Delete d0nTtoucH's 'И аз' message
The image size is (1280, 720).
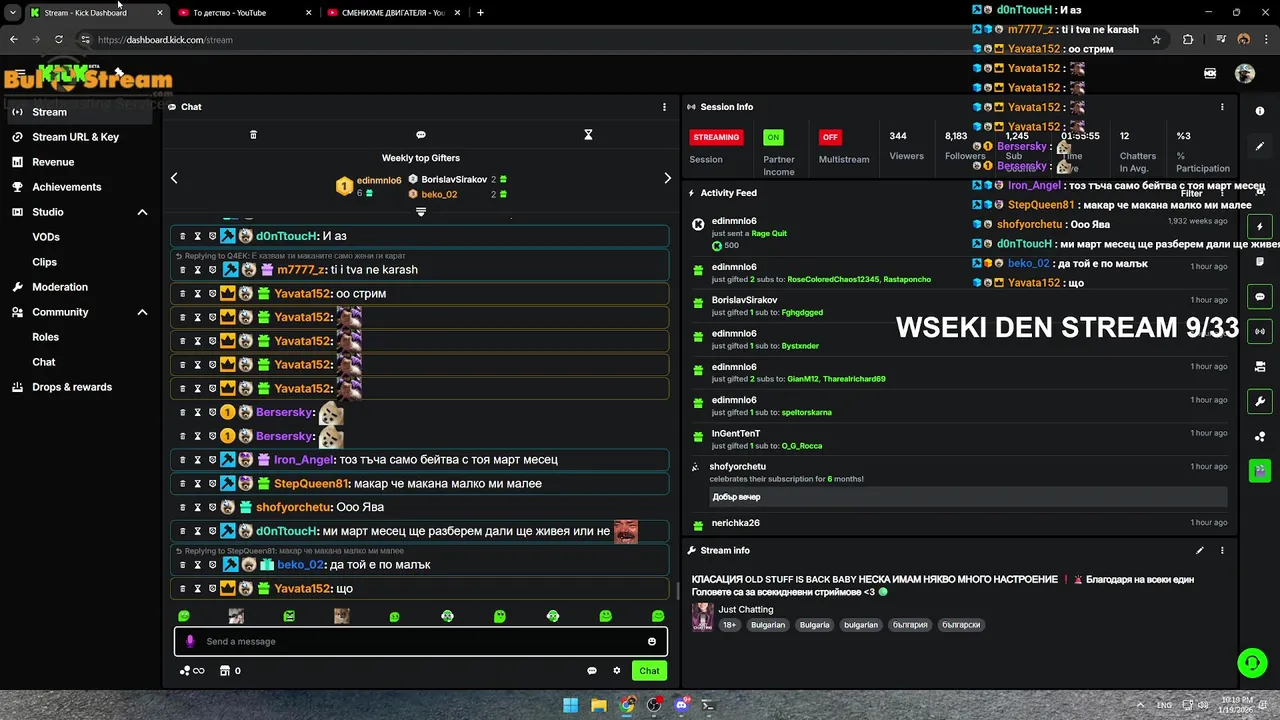[x=182, y=236]
